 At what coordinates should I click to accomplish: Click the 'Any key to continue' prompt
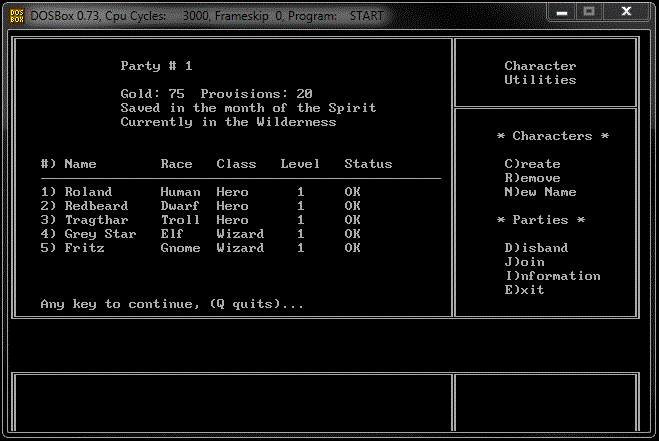point(172,304)
